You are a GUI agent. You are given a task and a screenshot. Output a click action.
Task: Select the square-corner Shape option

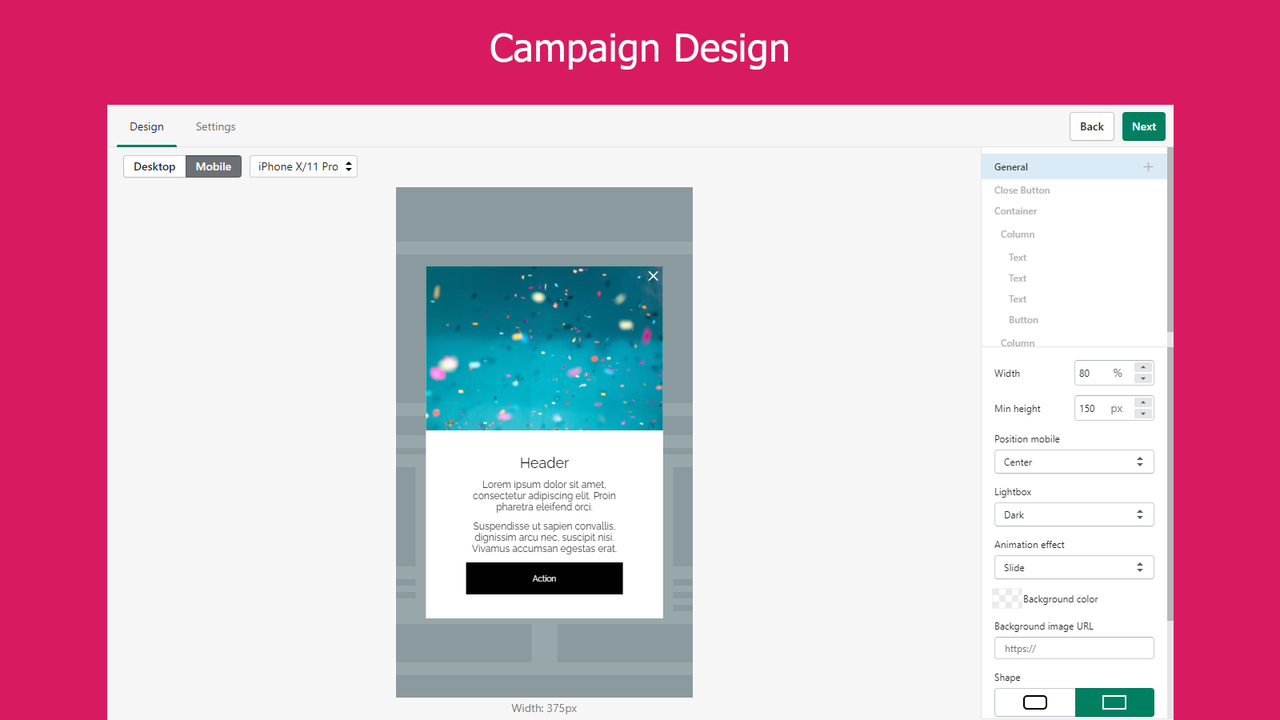pyautogui.click(x=1113, y=702)
